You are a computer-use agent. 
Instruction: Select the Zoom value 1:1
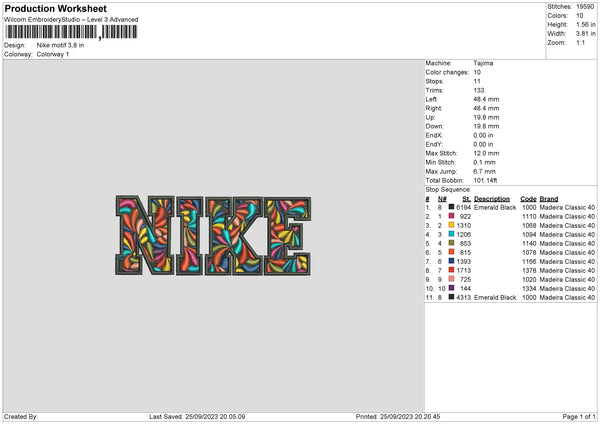click(x=580, y=42)
